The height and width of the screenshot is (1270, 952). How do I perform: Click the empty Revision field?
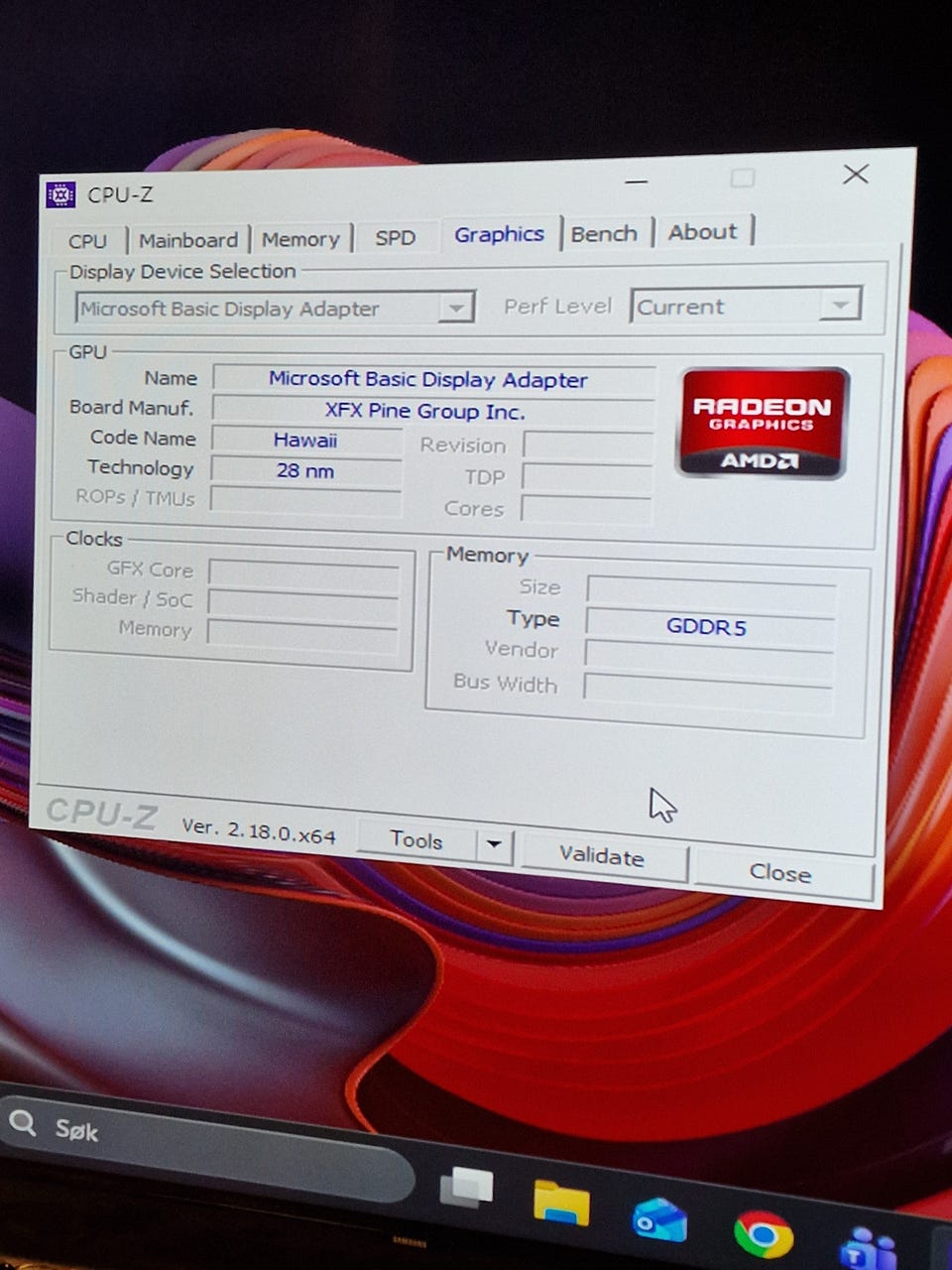coord(588,444)
